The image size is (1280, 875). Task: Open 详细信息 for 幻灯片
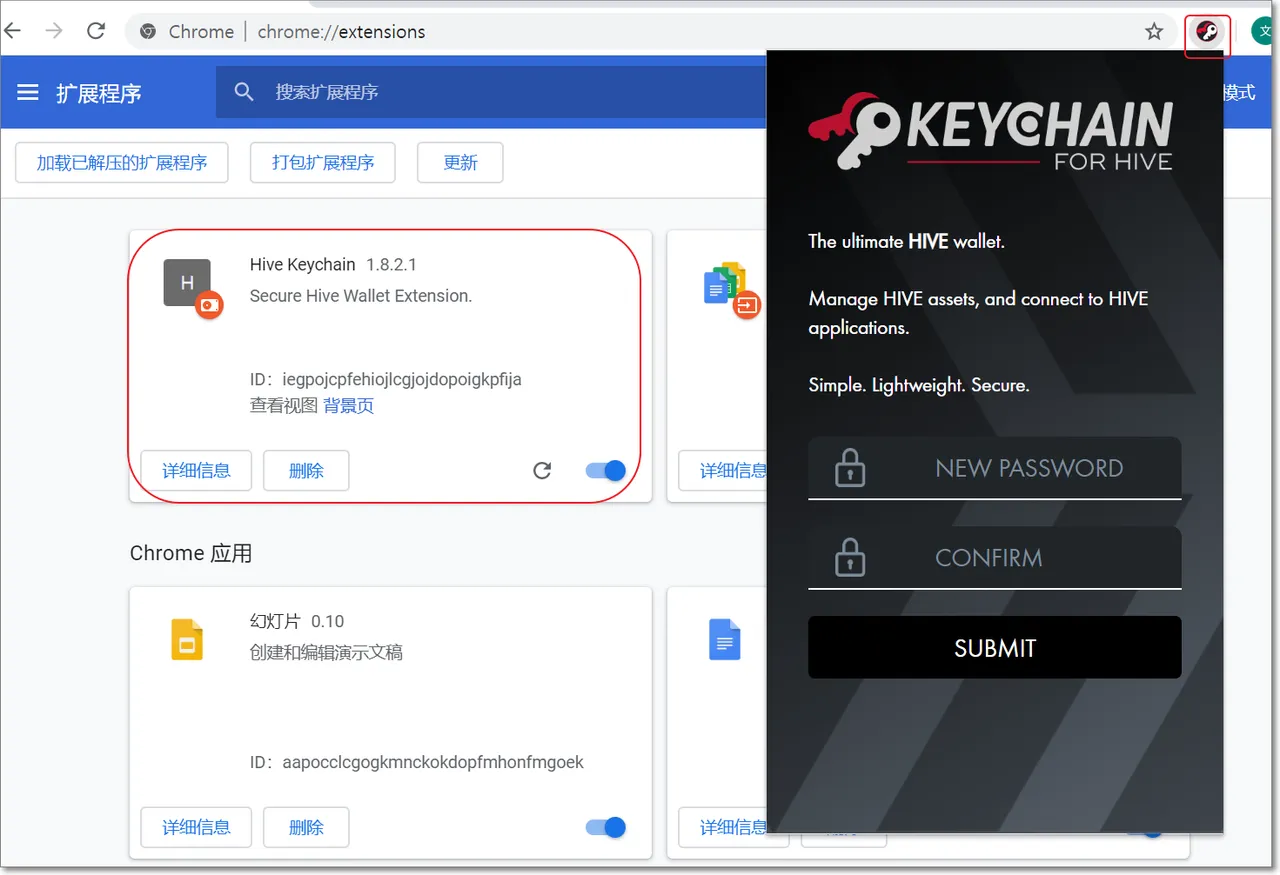196,827
